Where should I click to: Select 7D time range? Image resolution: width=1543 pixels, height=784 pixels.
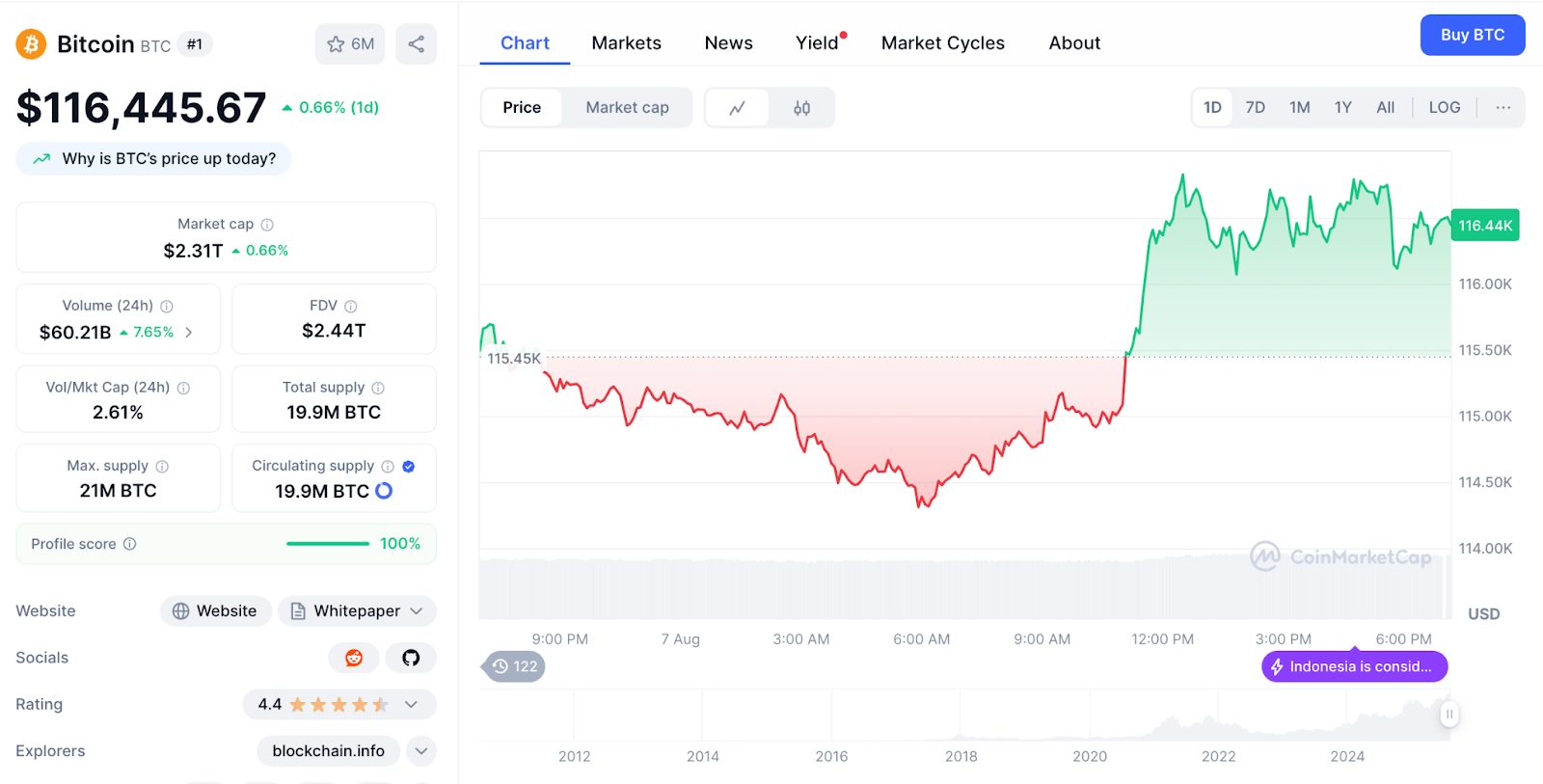point(1255,107)
